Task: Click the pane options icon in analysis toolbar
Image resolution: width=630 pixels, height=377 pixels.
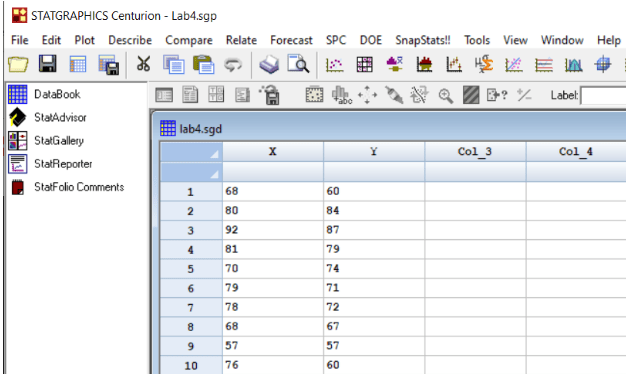Action: [x=164, y=96]
